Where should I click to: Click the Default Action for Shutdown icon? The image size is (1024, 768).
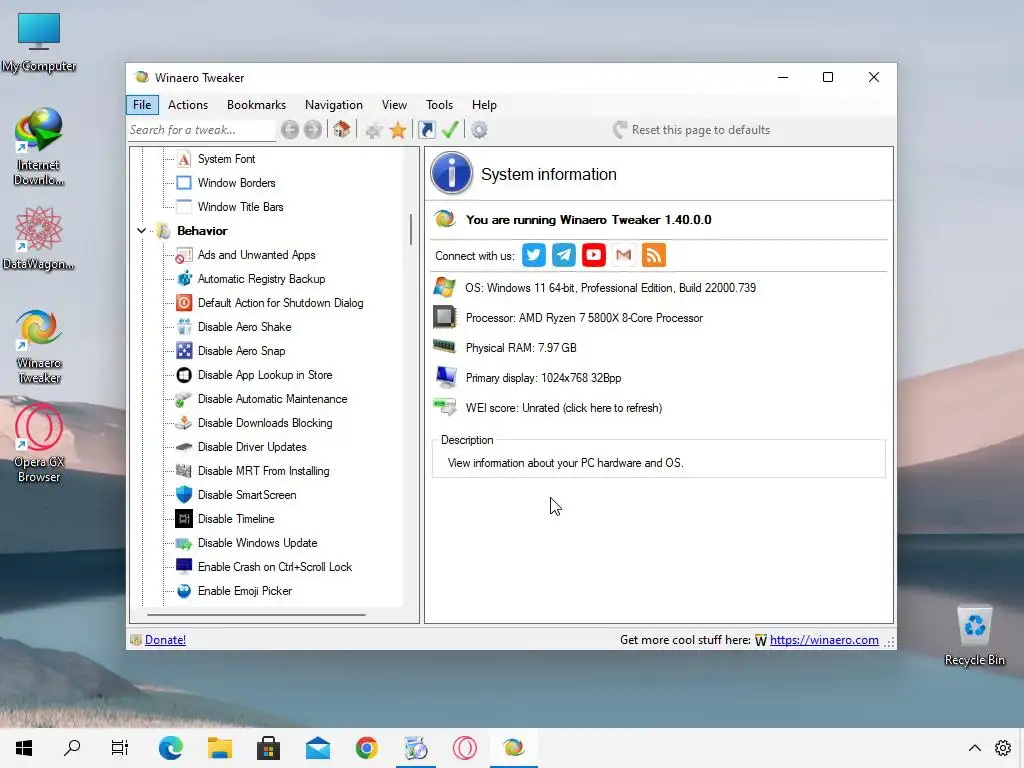coord(184,302)
